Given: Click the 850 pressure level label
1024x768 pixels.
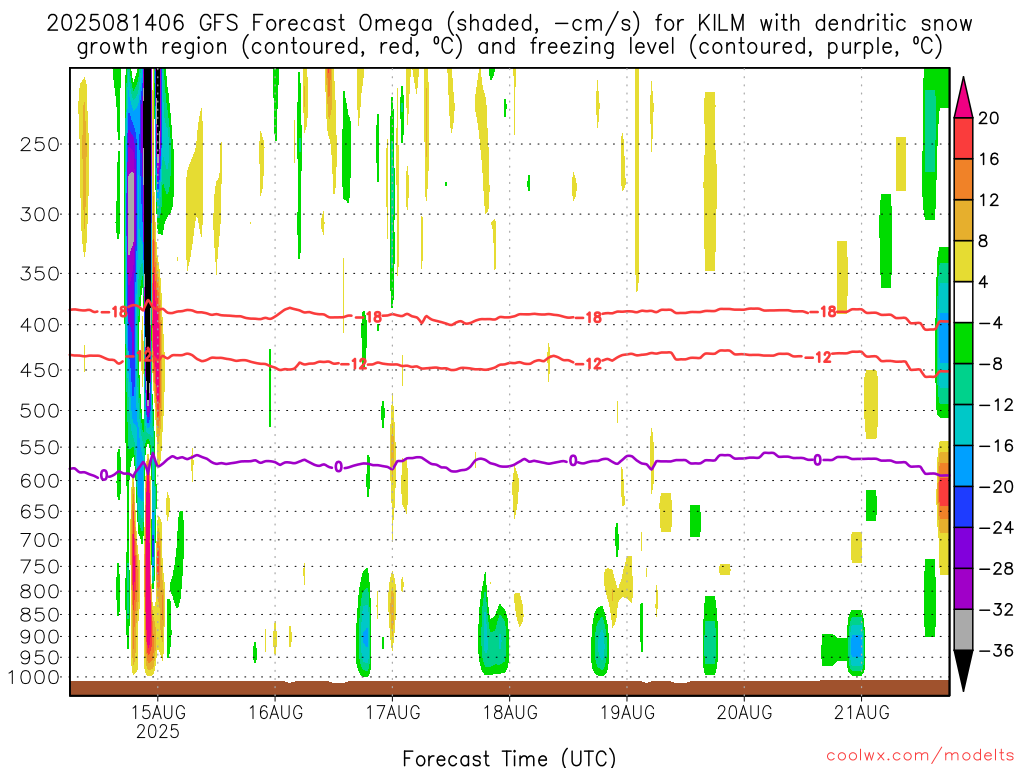Looking at the screenshot, I should point(40,615).
